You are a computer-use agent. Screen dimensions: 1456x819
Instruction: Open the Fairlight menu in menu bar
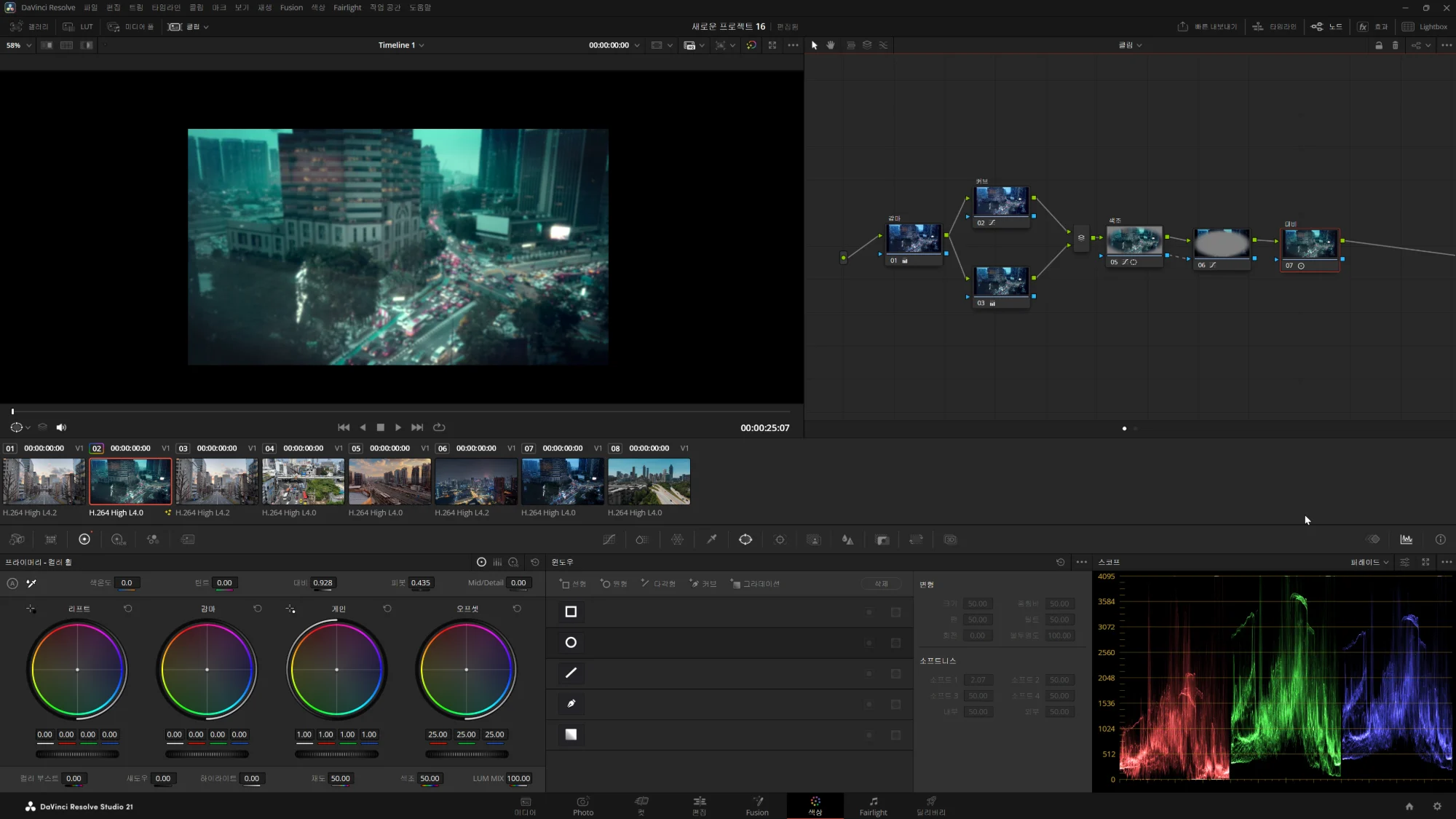tap(347, 7)
